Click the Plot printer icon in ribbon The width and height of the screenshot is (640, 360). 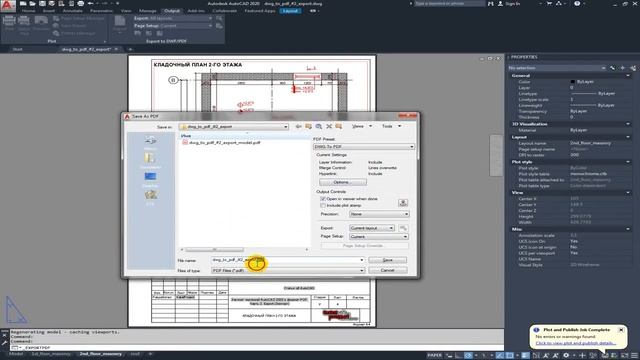point(9,21)
